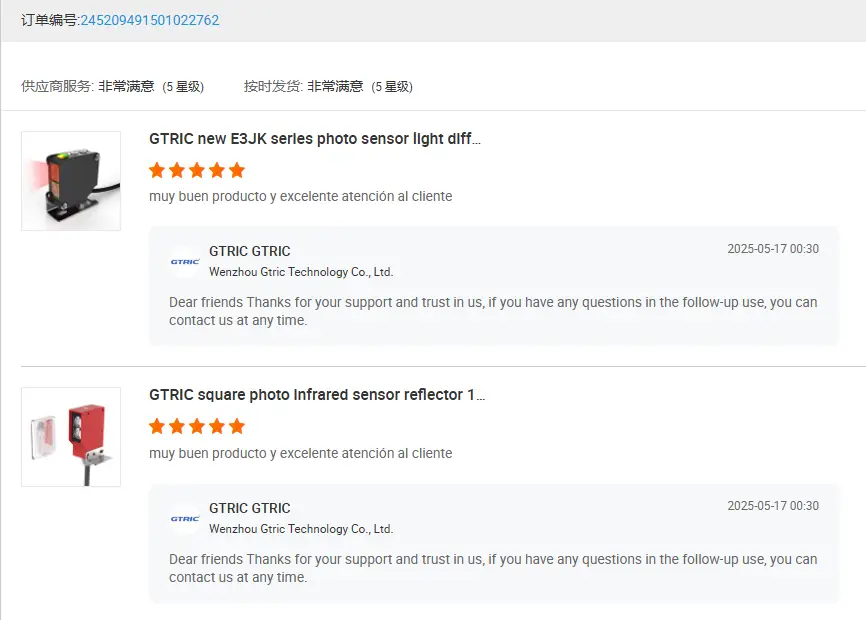The height and width of the screenshot is (620, 866).
Task: Click the 供应商服务 satisfaction rating text
Action: (150, 87)
